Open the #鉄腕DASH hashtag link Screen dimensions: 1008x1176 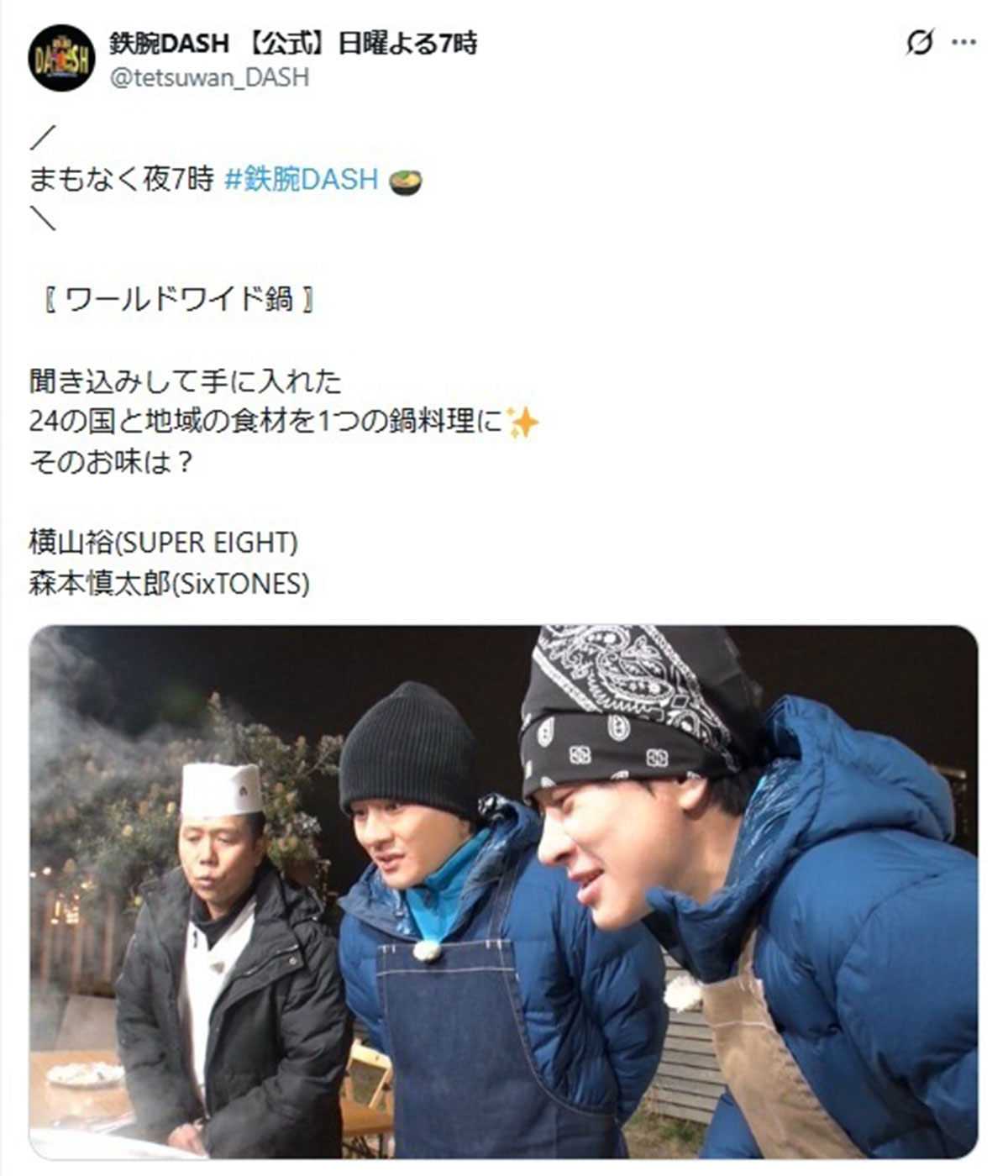[301, 179]
